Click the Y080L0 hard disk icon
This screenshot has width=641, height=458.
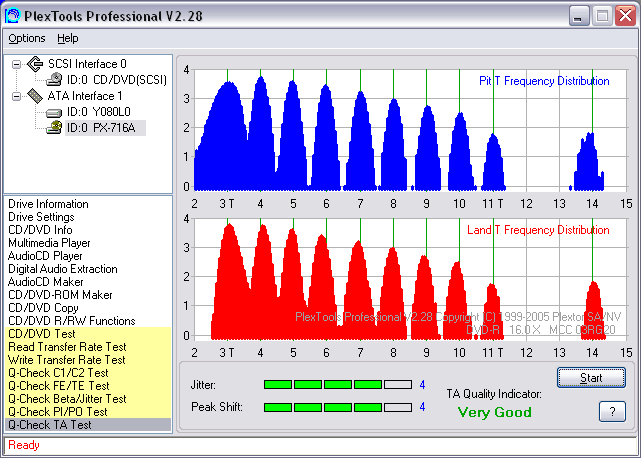click(x=54, y=112)
